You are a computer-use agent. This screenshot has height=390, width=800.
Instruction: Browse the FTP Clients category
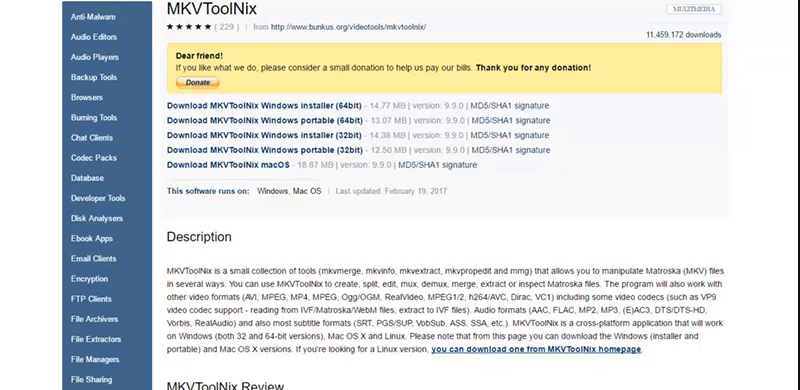tap(91, 299)
